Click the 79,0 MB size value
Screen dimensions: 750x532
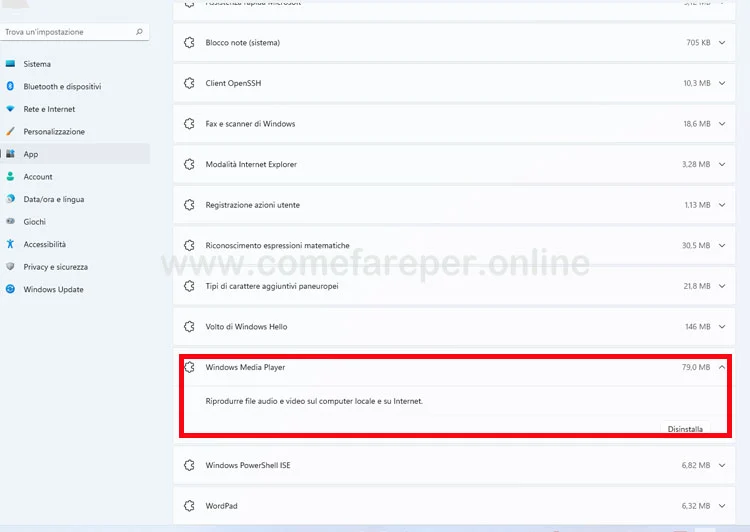pos(696,367)
